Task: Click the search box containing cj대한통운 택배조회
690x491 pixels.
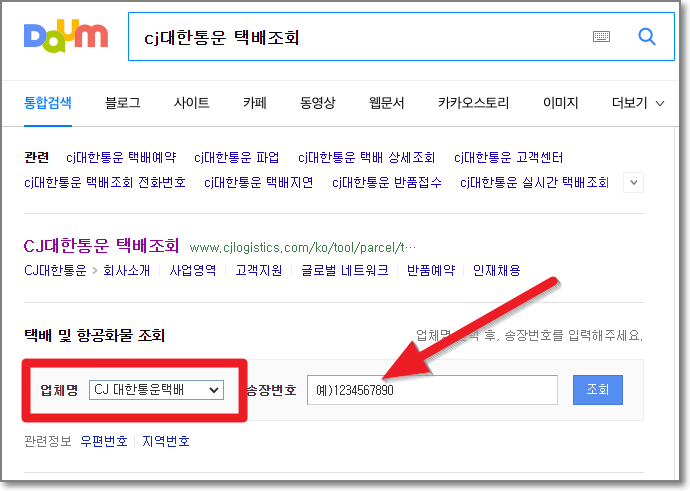Action: pyautogui.click(x=401, y=37)
